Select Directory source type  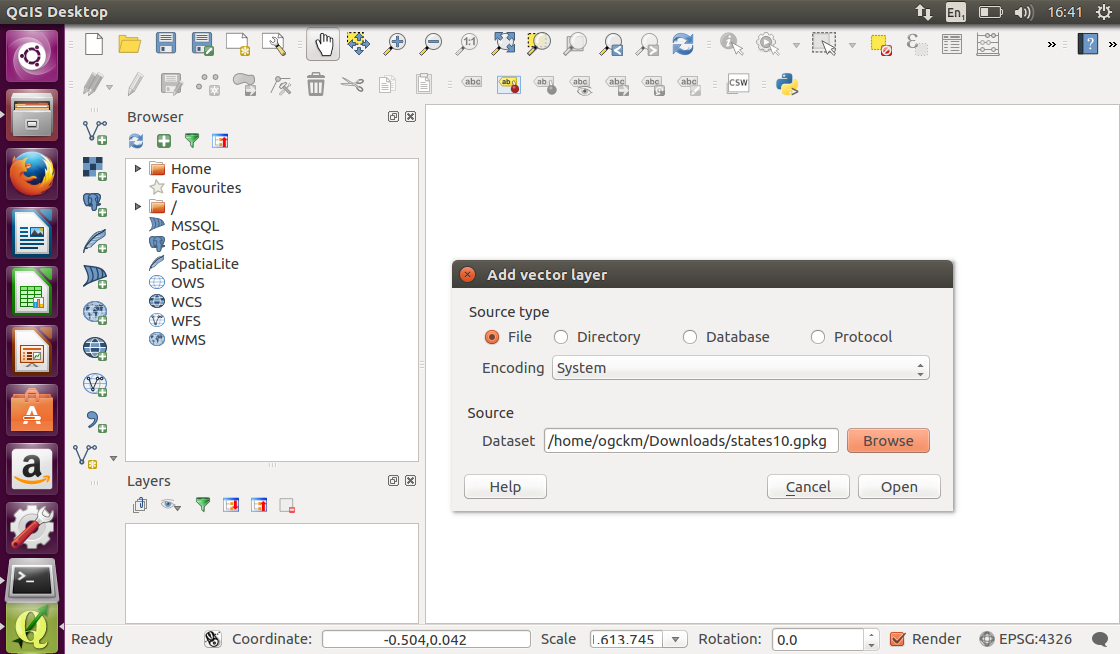coord(561,337)
